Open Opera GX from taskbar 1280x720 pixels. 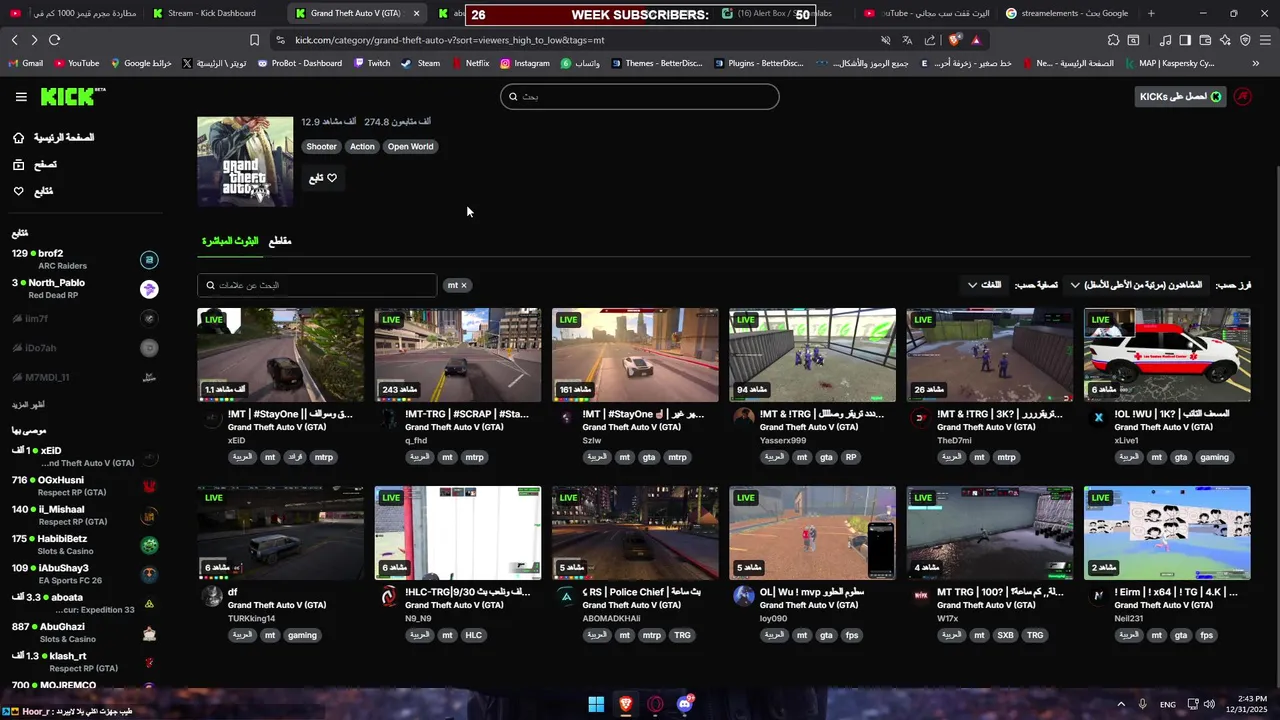point(656,704)
